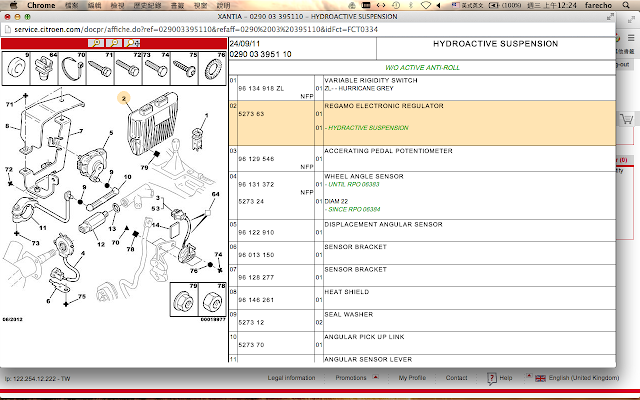Select part thumbnail 71 screw
640x400 pixels.
(x=100, y=68)
